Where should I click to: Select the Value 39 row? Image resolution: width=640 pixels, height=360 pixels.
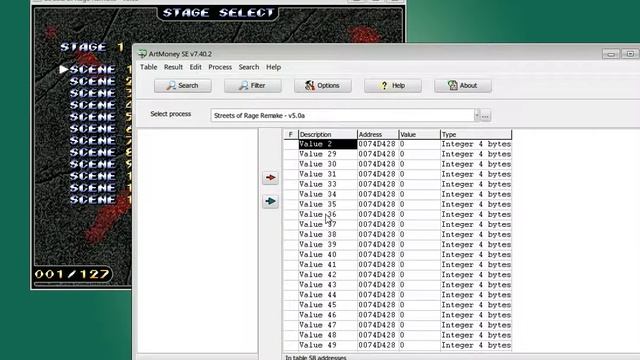pos(398,244)
